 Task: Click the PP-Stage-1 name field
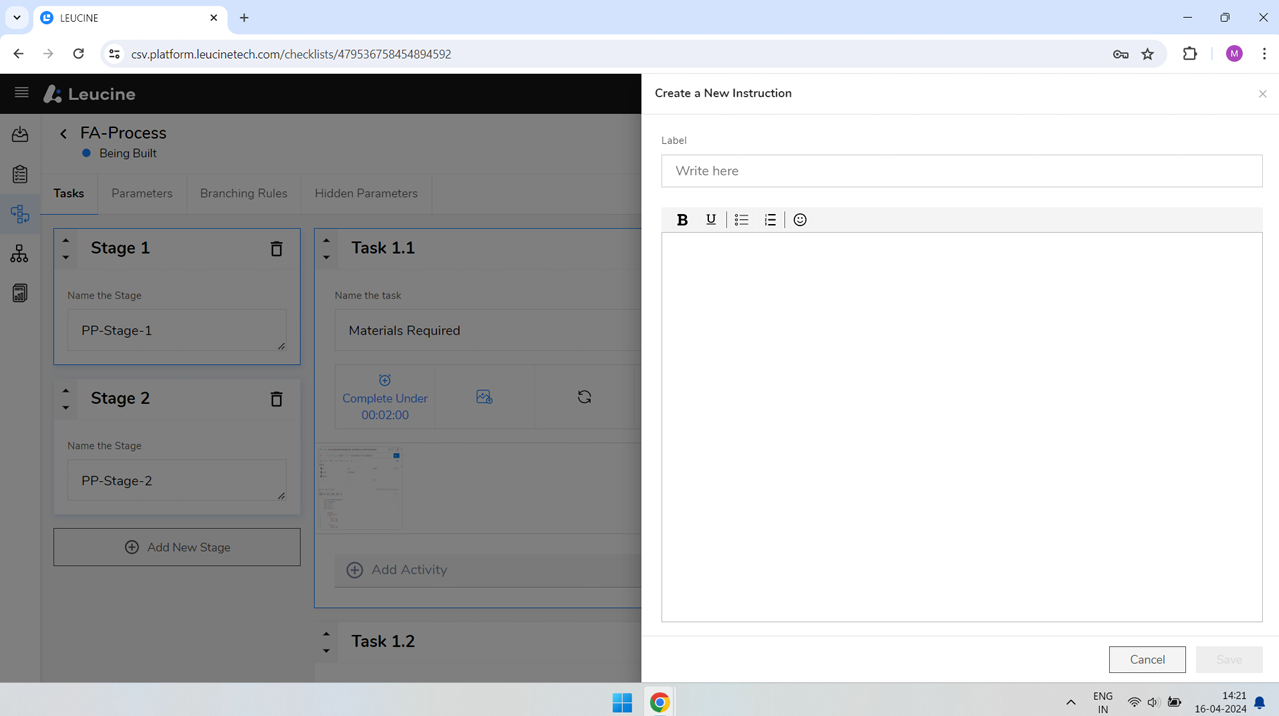177,330
